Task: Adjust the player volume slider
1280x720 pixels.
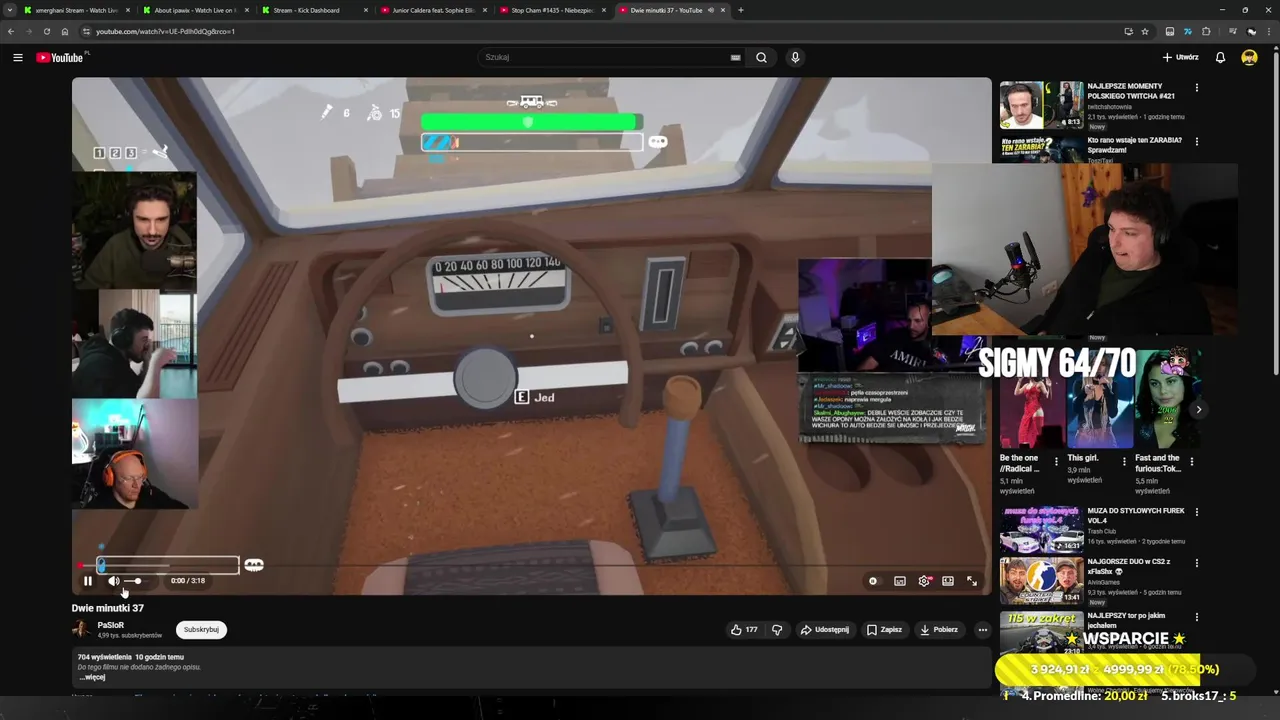Action: [x=133, y=581]
